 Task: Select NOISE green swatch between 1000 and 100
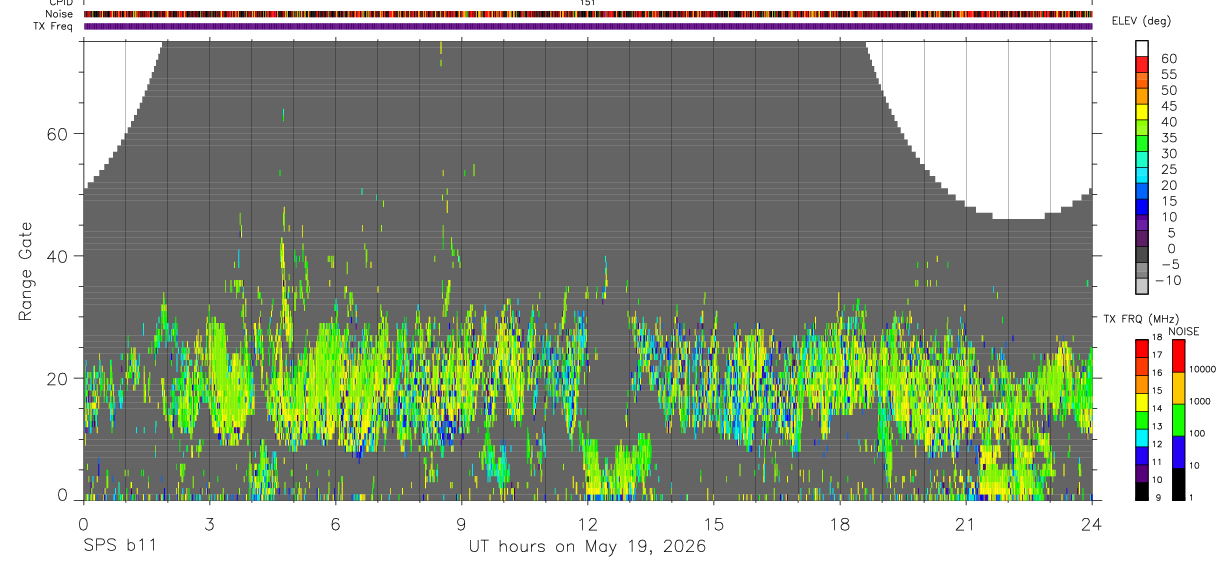[x=1178, y=418]
